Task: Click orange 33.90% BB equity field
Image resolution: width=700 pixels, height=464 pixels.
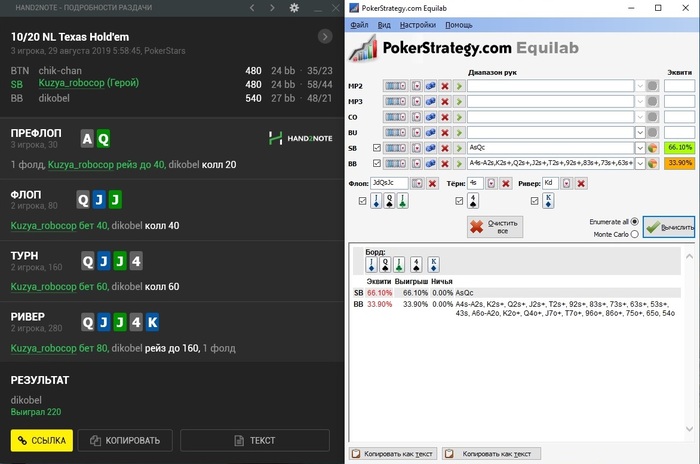Action: tap(679, 163)
